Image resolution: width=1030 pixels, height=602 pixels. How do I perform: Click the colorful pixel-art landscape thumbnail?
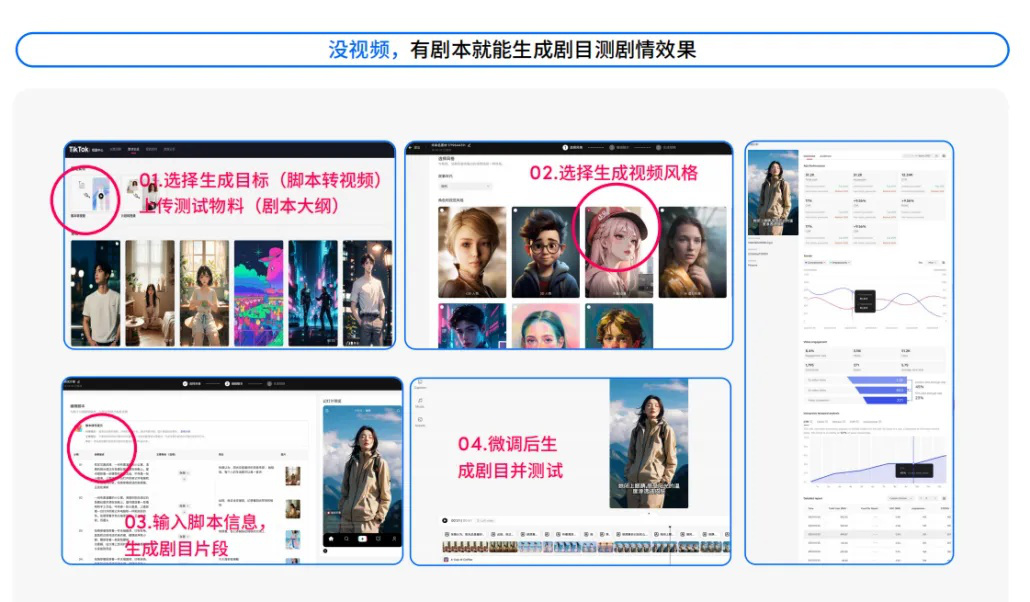pos(258,292)
